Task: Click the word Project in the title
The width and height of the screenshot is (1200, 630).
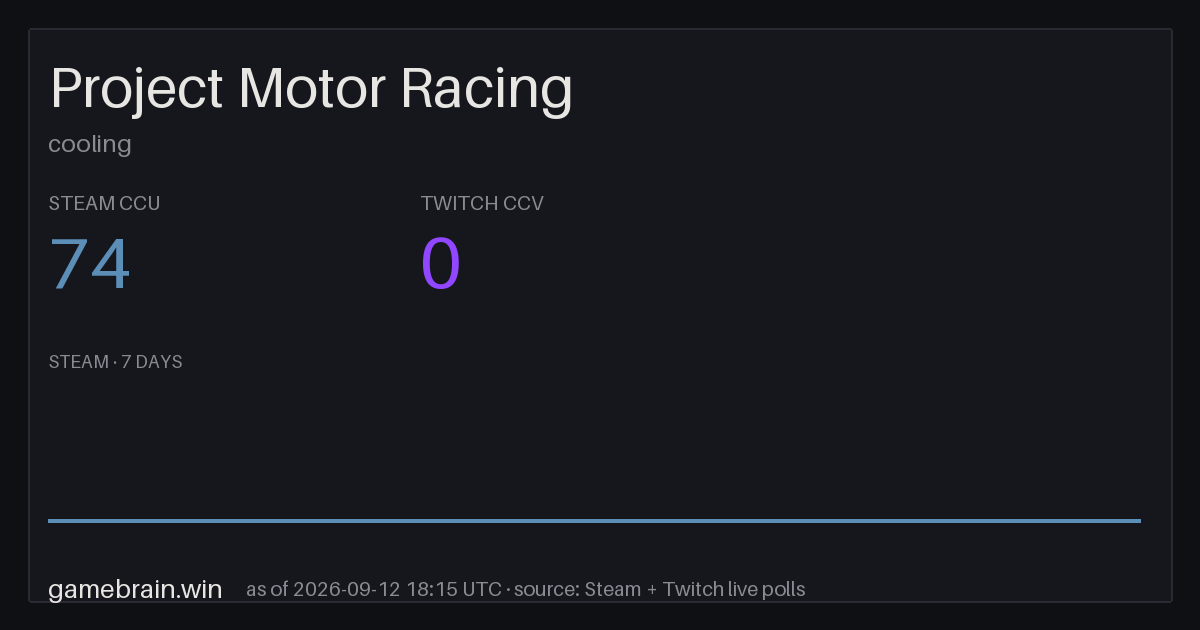Action: click(136, 90)
